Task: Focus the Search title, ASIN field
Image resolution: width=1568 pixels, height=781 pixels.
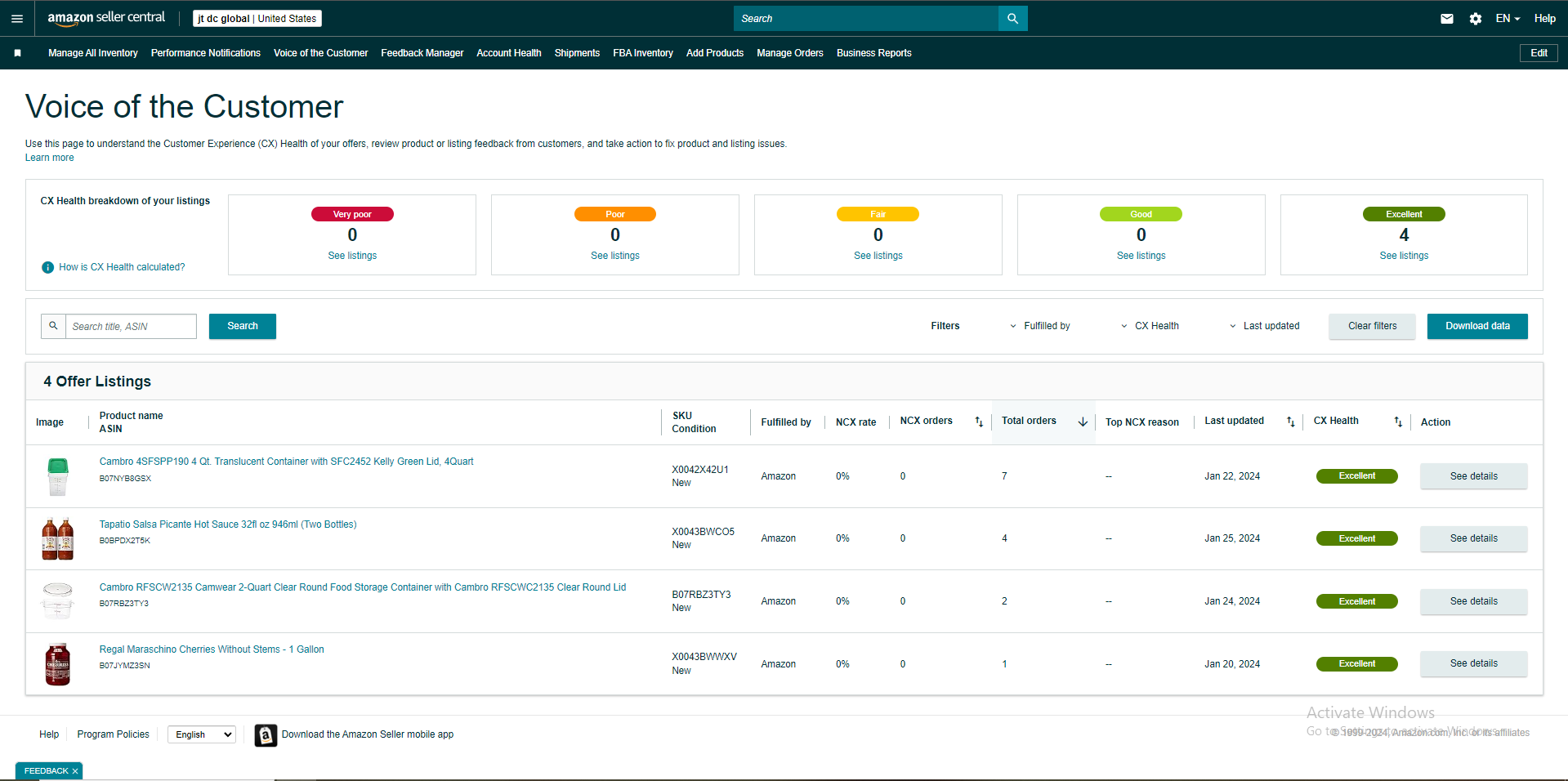Action: (x=131, y=326)
